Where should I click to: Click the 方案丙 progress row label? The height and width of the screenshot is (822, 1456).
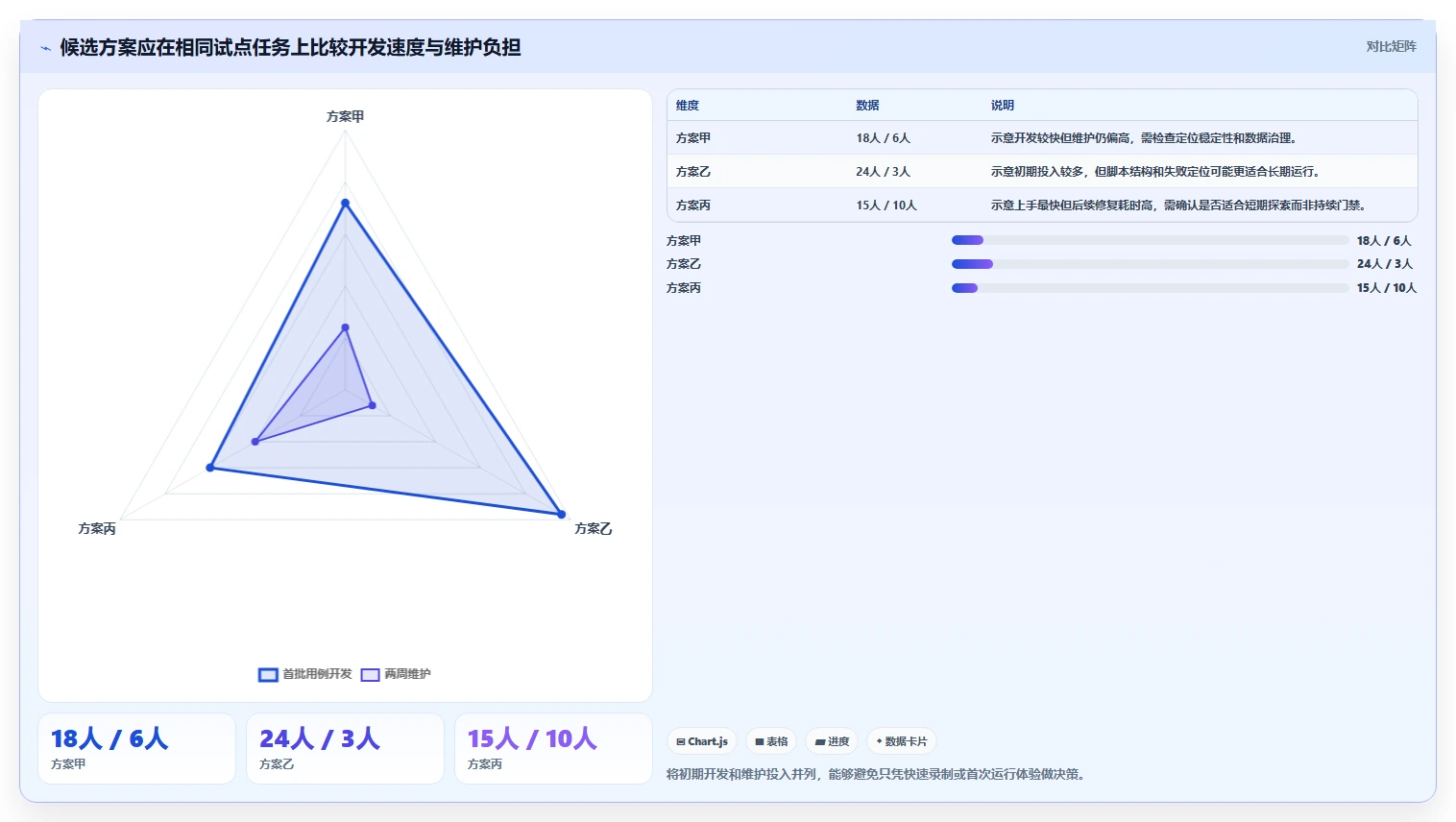[x=684, y=288]
